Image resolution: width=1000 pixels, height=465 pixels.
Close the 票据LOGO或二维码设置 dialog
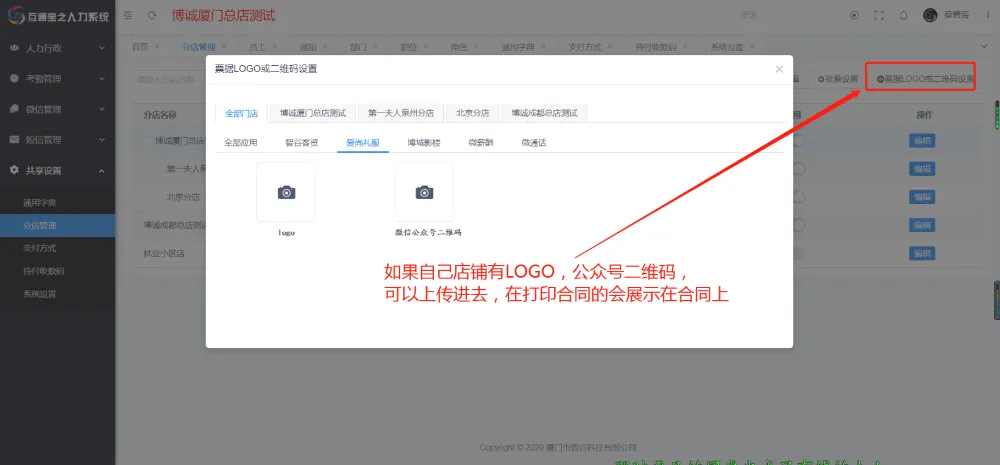[x=779, y=69]
